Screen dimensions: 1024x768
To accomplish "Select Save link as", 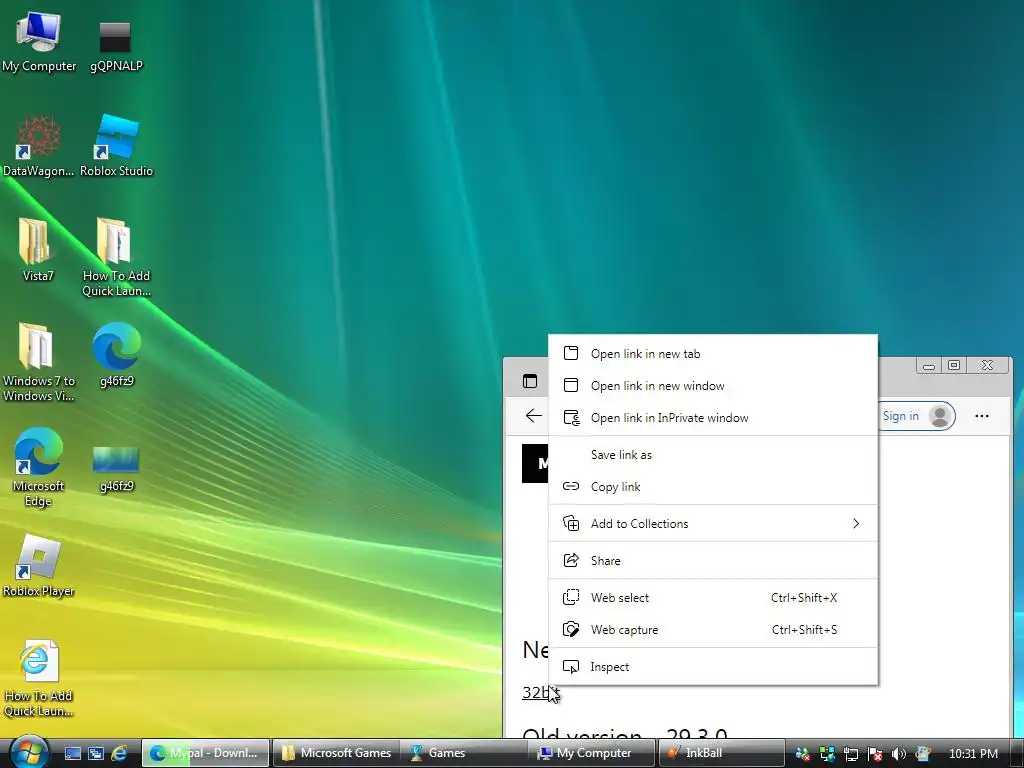I will pyautogui.click(x=713, y=455).
